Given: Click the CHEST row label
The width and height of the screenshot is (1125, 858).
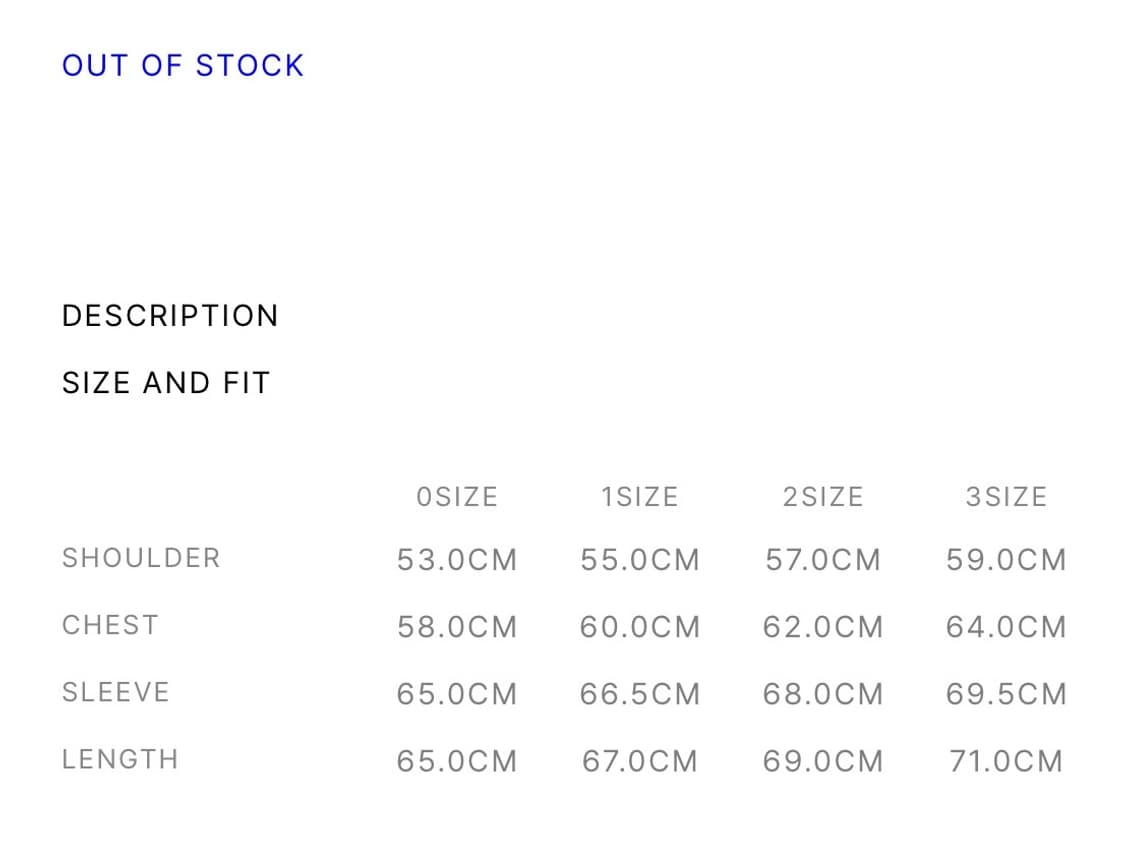Looking at the screenshot, I should (x=110, y=625).
